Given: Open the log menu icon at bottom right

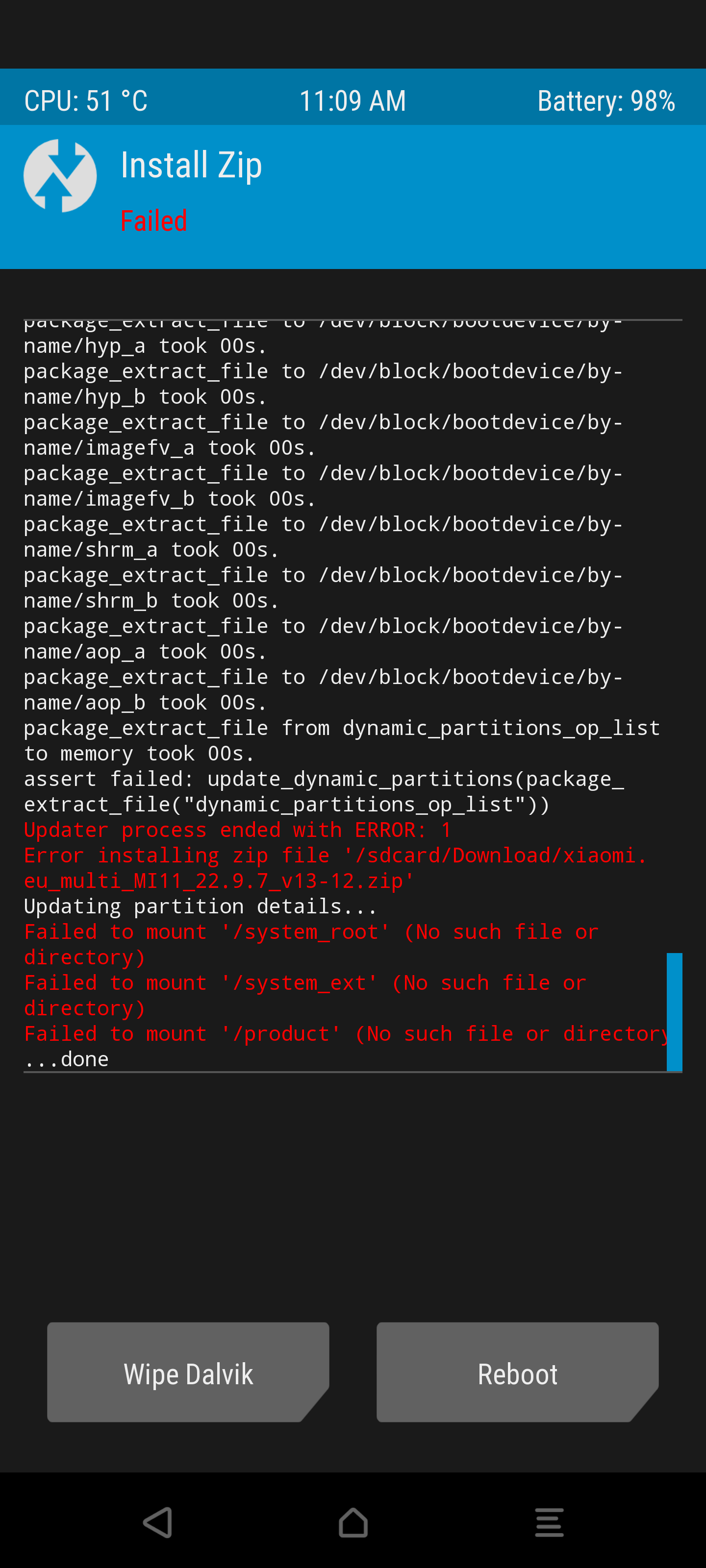Looking at the screenshot, I should [x=549, y=1522].
